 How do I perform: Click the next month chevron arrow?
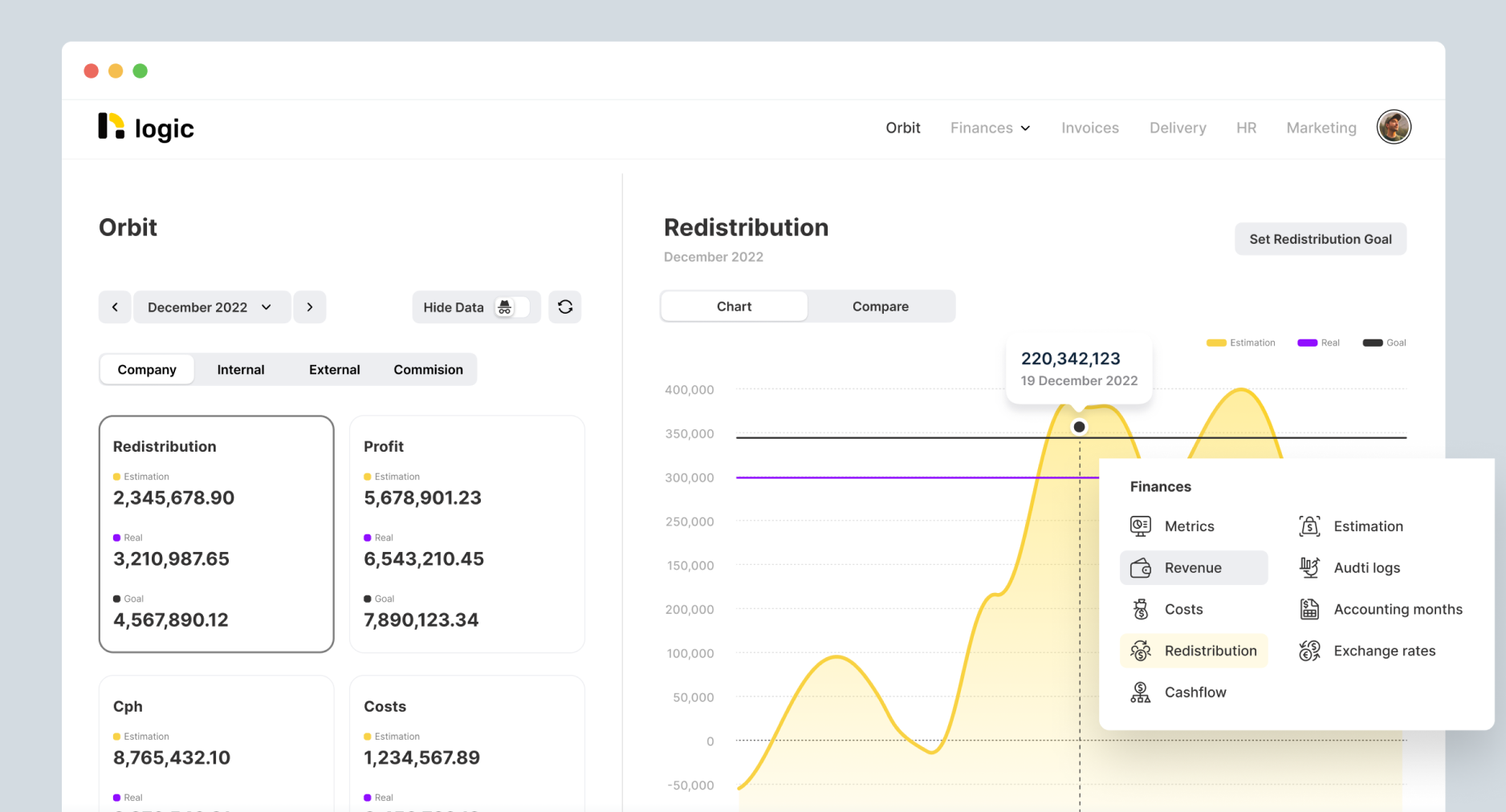click(310, 307)
